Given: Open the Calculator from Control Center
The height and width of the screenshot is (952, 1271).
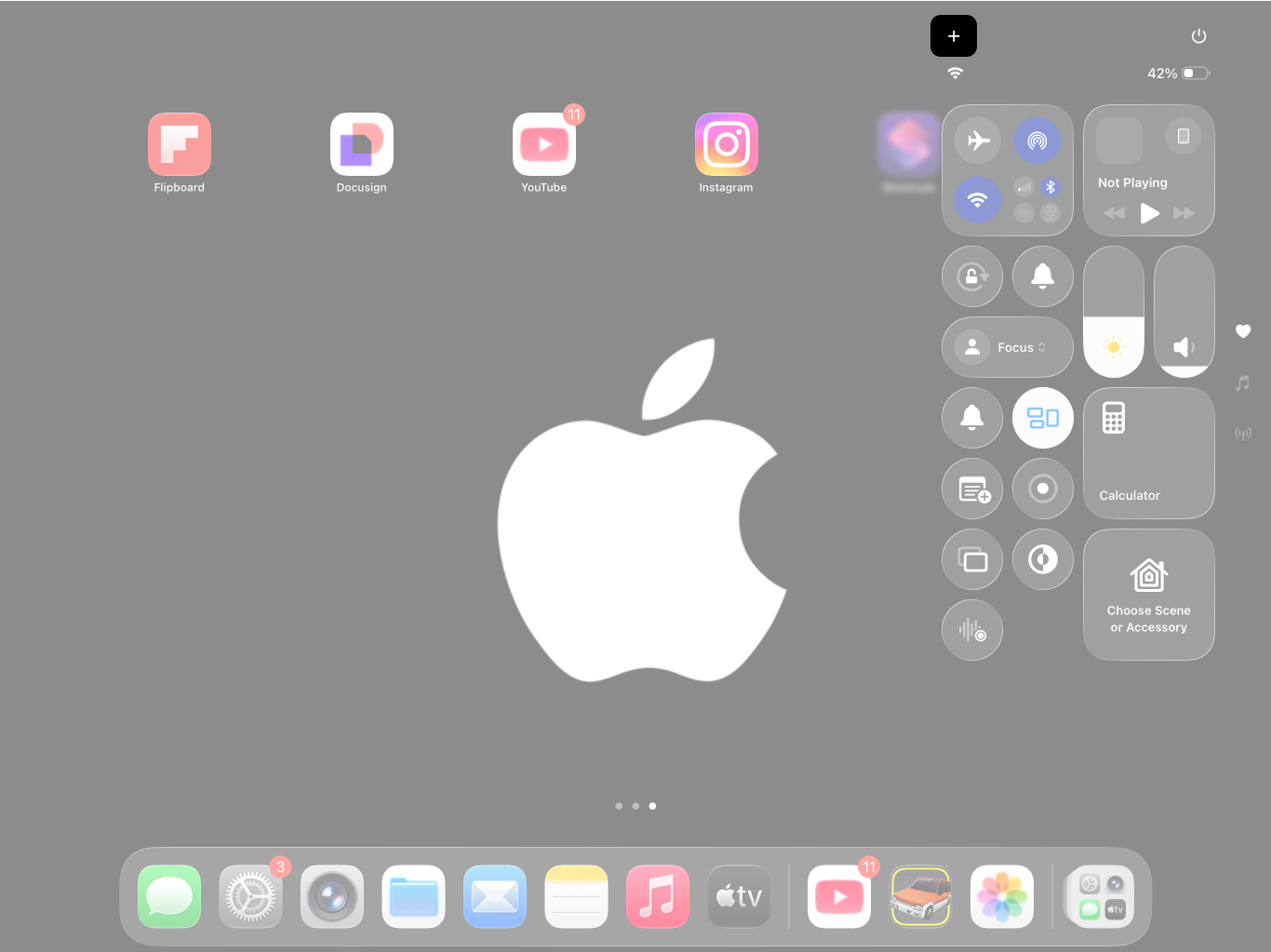Looking at the screenshot, I should click(1148, 453).
